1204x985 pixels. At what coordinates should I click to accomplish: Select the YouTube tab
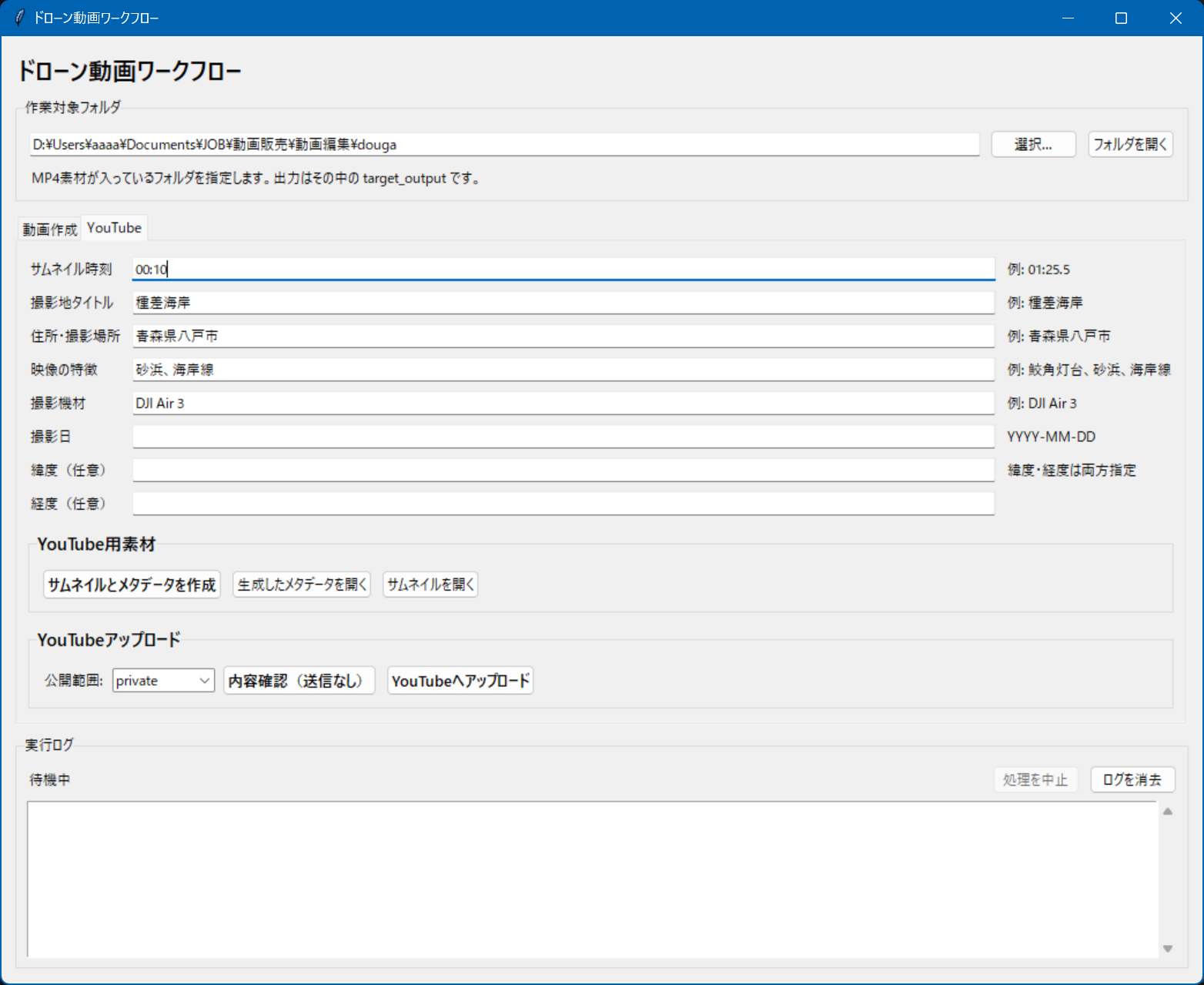tap(114, 228)
